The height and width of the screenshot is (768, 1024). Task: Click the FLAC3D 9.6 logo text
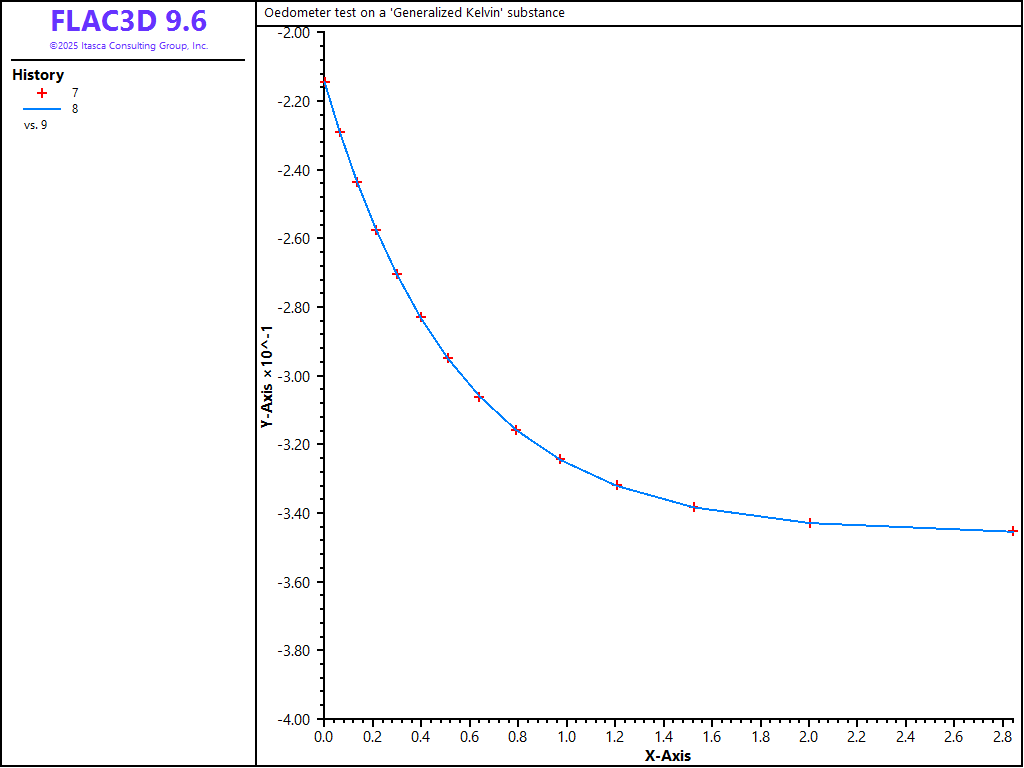(128, 21)
